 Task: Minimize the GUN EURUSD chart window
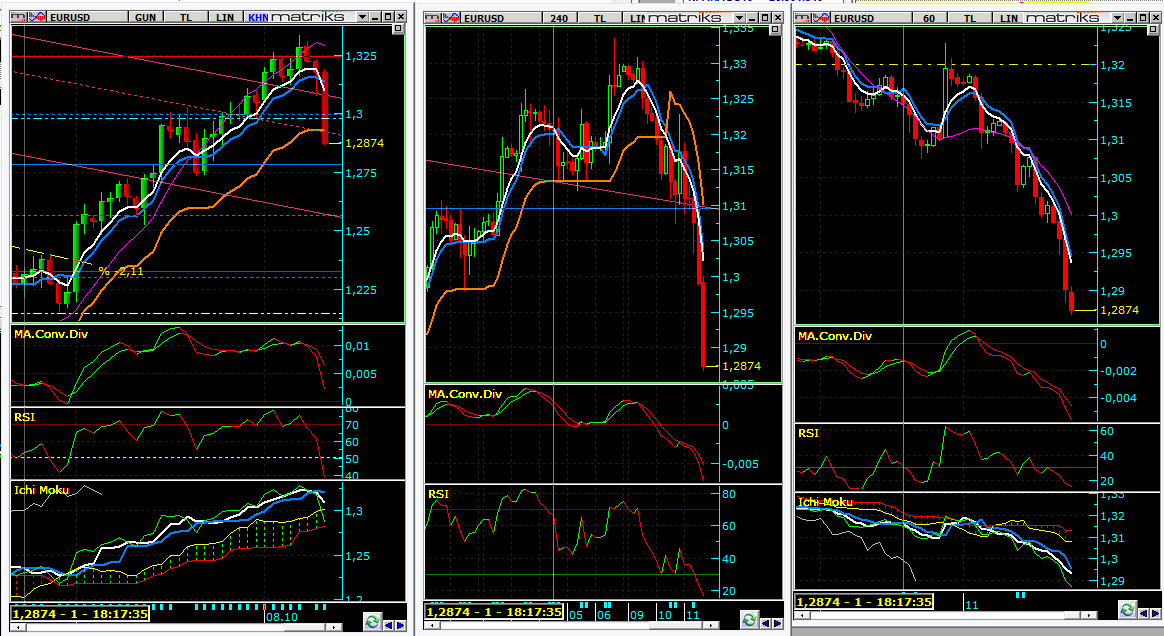point(376,17)
